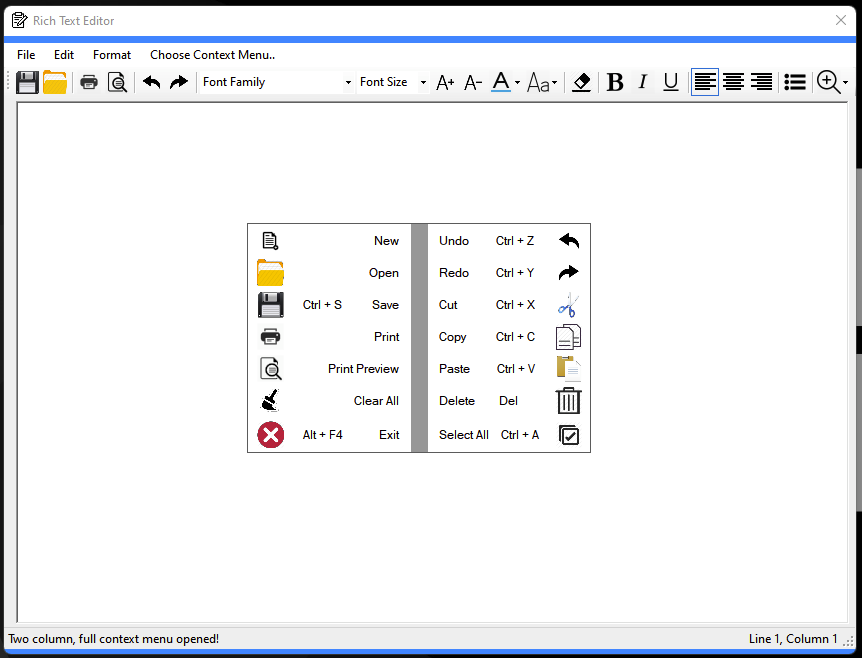Open the font color dropdown arrow
Viewport: 862px width, 658px height.
(517, 83)
